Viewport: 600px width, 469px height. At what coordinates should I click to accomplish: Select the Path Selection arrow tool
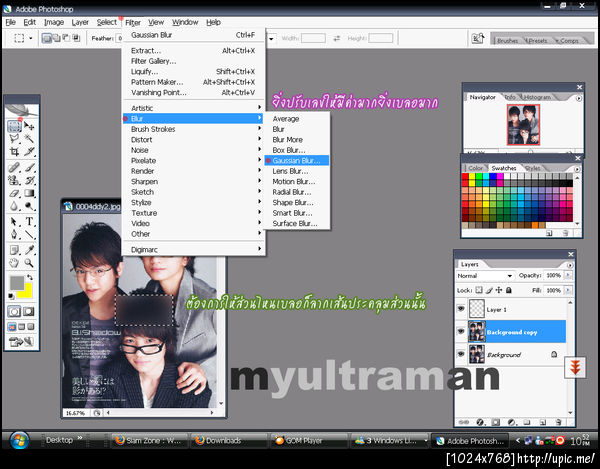[15, 221]
